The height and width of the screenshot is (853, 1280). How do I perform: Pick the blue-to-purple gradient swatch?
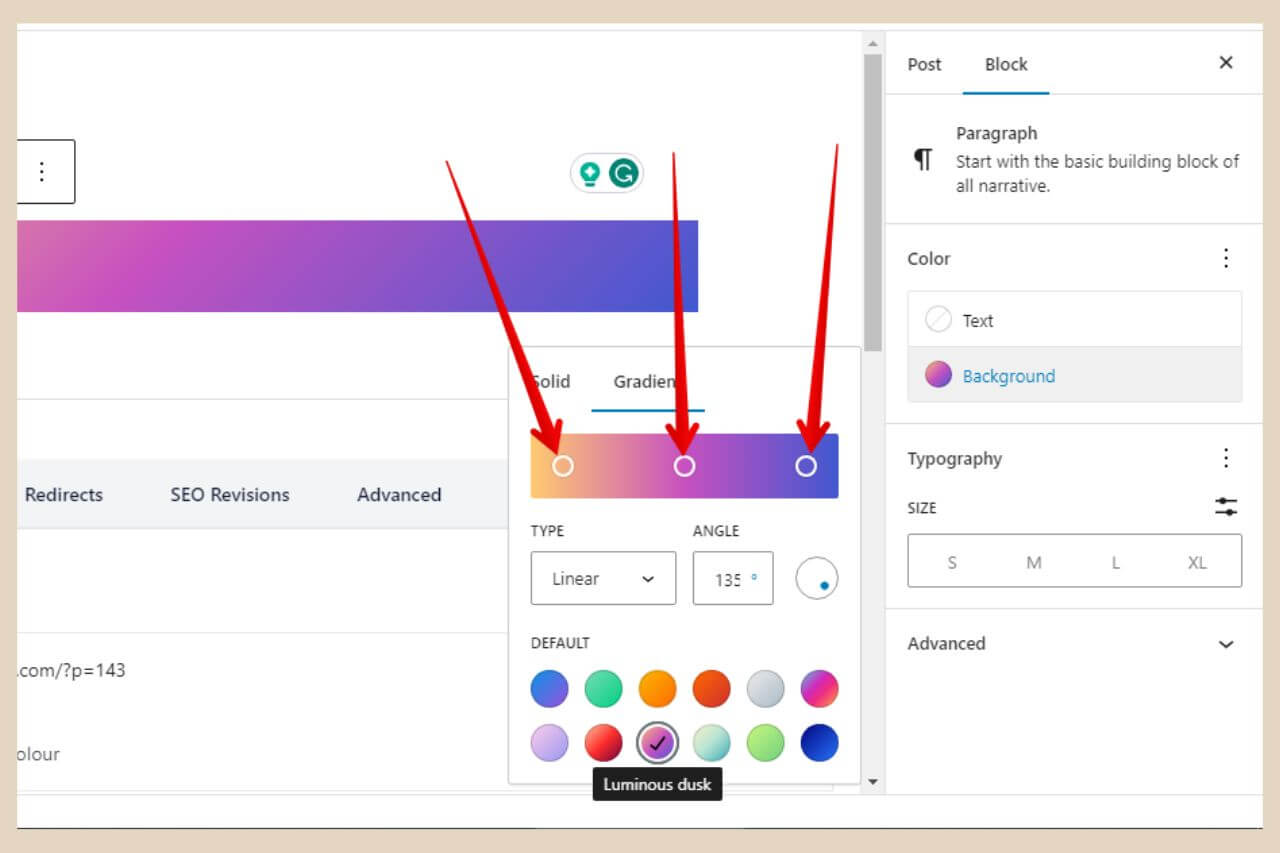click(549, 689)
